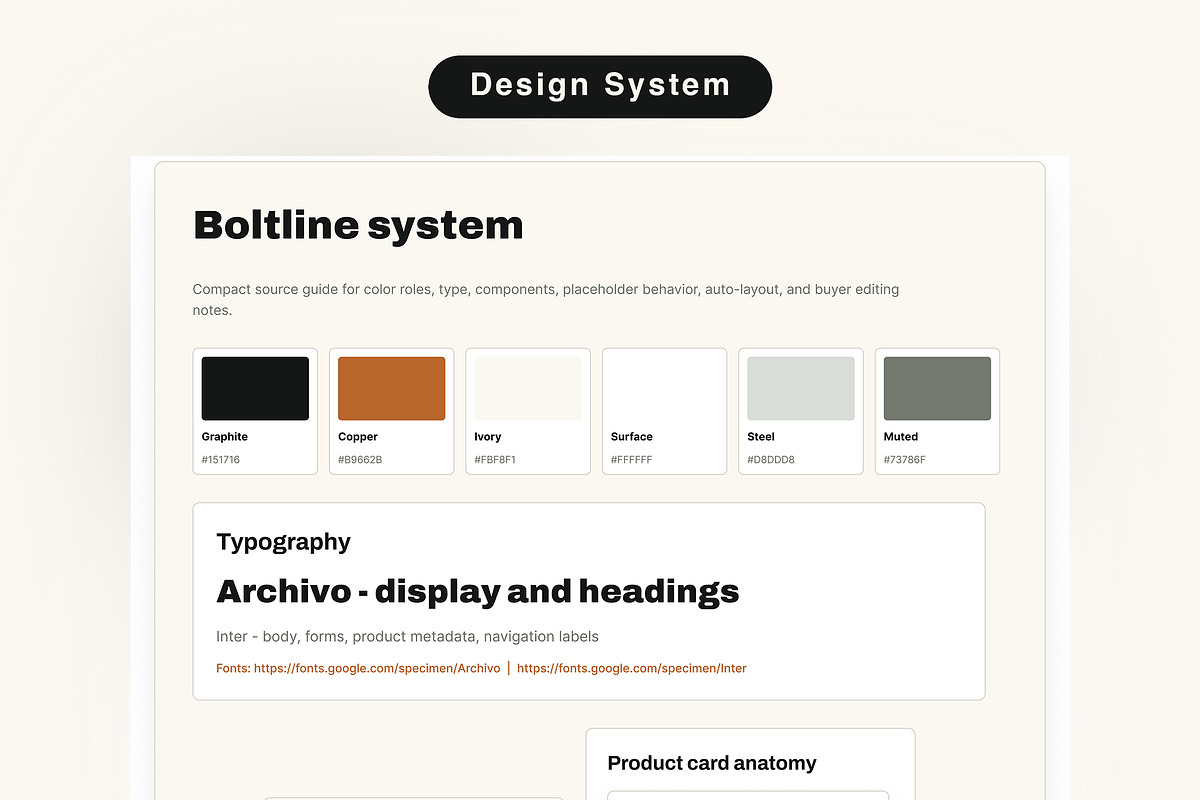Screen dimensions: 1200x800
Task: Click the Surface swatch name label
Action: point(632,437)
